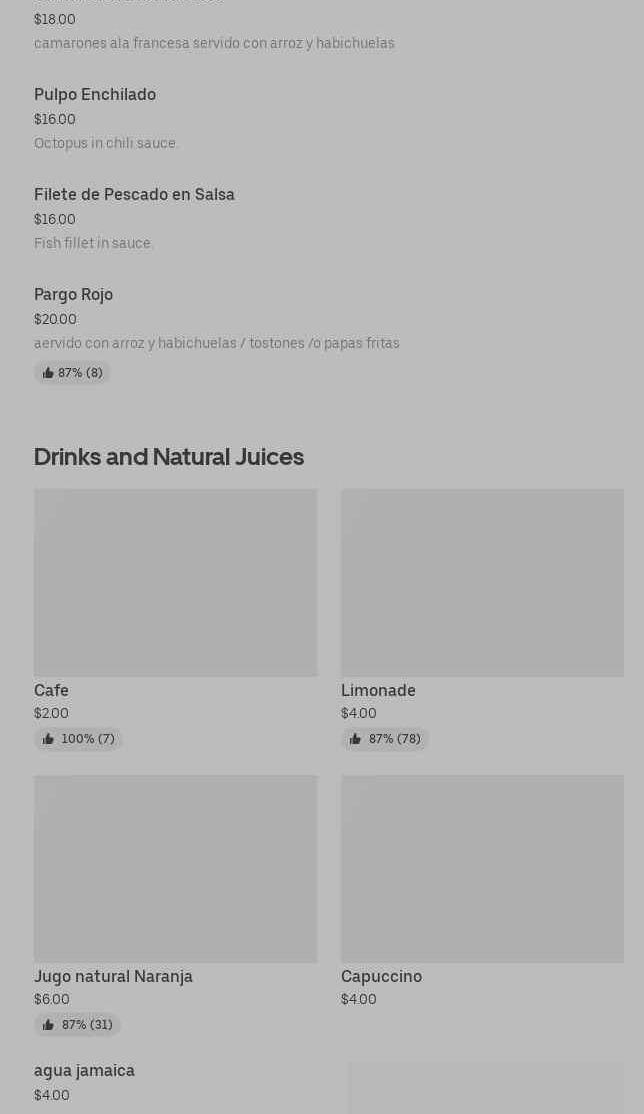Open the Capuccino item image
The height and width of the screenshot is (1114, 644).
[x=483, y=869]
